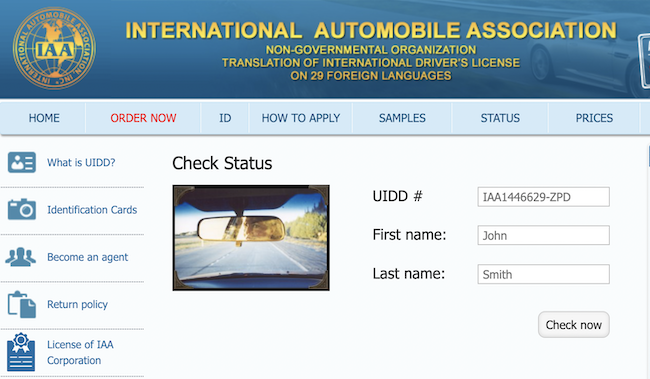Open the What is UIDD? link

tap(81, 163)
